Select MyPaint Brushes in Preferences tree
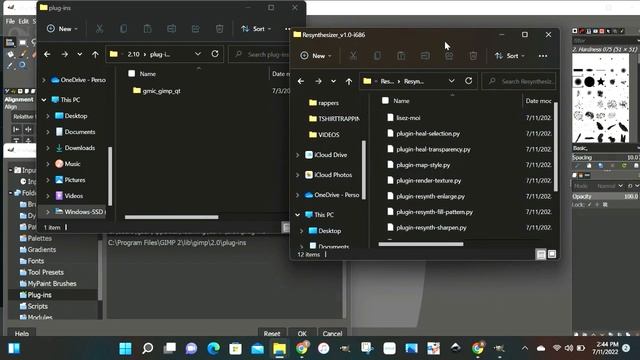Viewport: 640px width, 360px height. [x=53, y=283]
